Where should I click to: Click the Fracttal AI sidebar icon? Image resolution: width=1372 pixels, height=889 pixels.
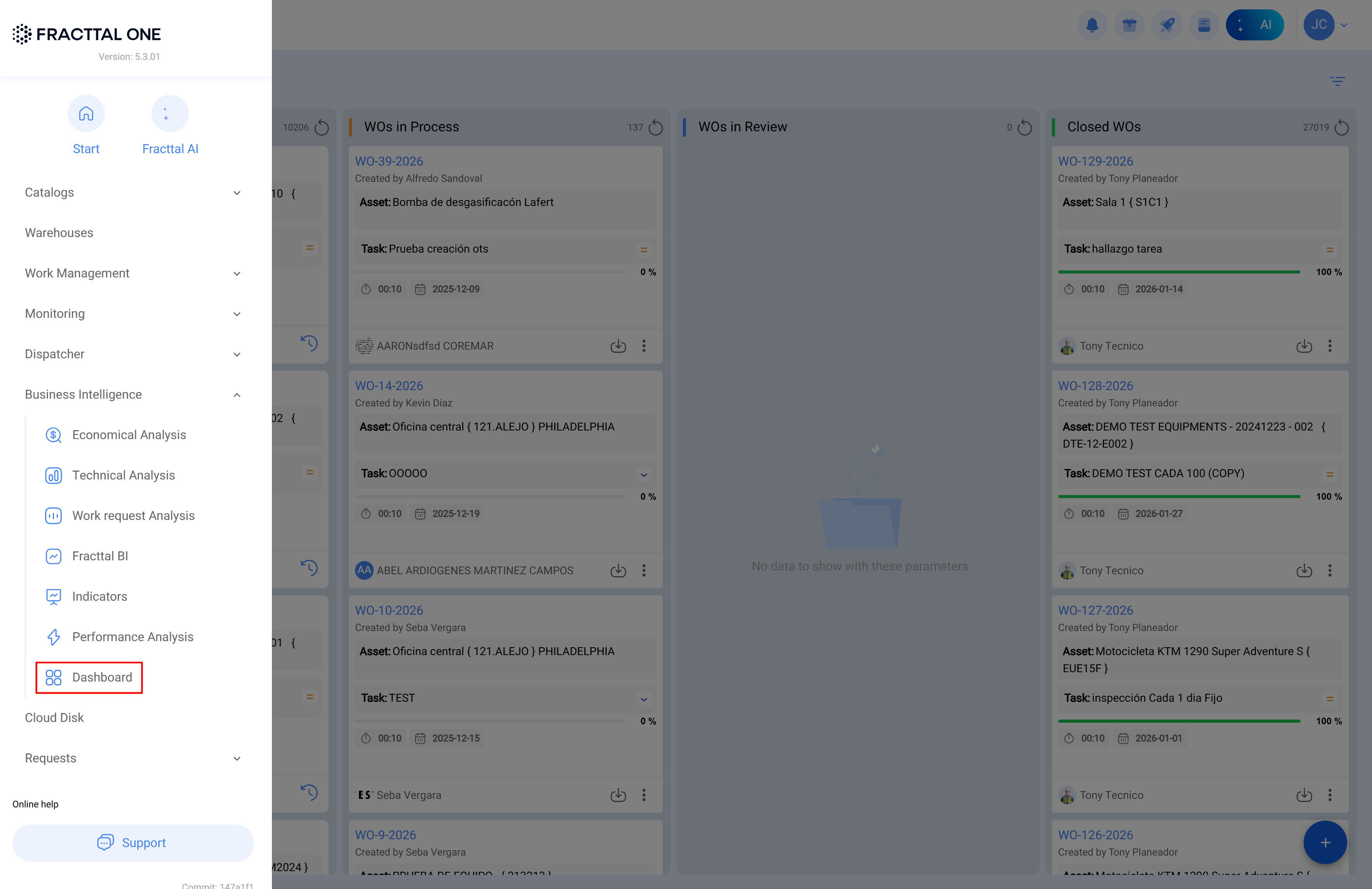(169, 113)
